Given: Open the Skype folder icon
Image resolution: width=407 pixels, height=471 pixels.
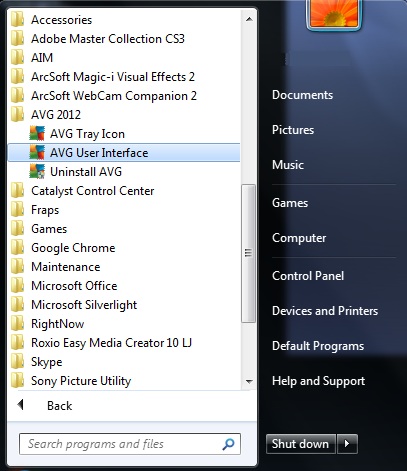Looking at the screenshot, I should click(x=17, y=362).
